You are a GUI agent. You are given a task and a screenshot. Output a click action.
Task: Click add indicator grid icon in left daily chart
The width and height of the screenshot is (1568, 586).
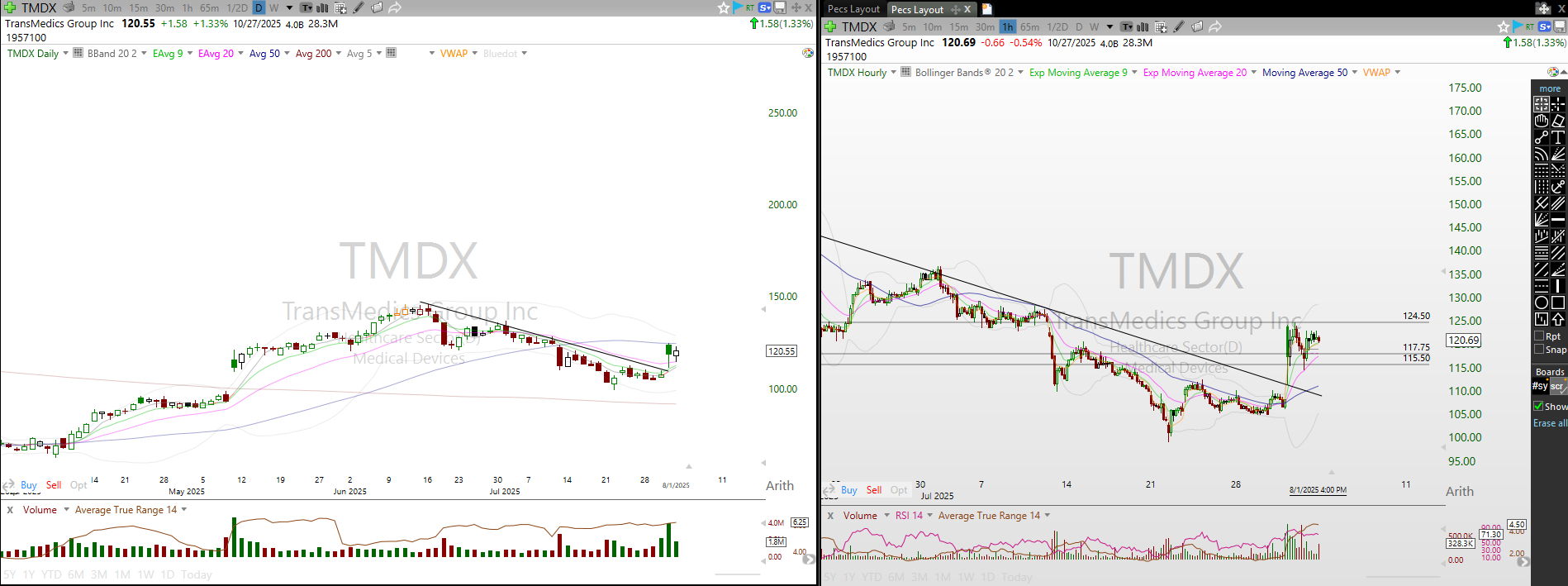coord(340,7)
